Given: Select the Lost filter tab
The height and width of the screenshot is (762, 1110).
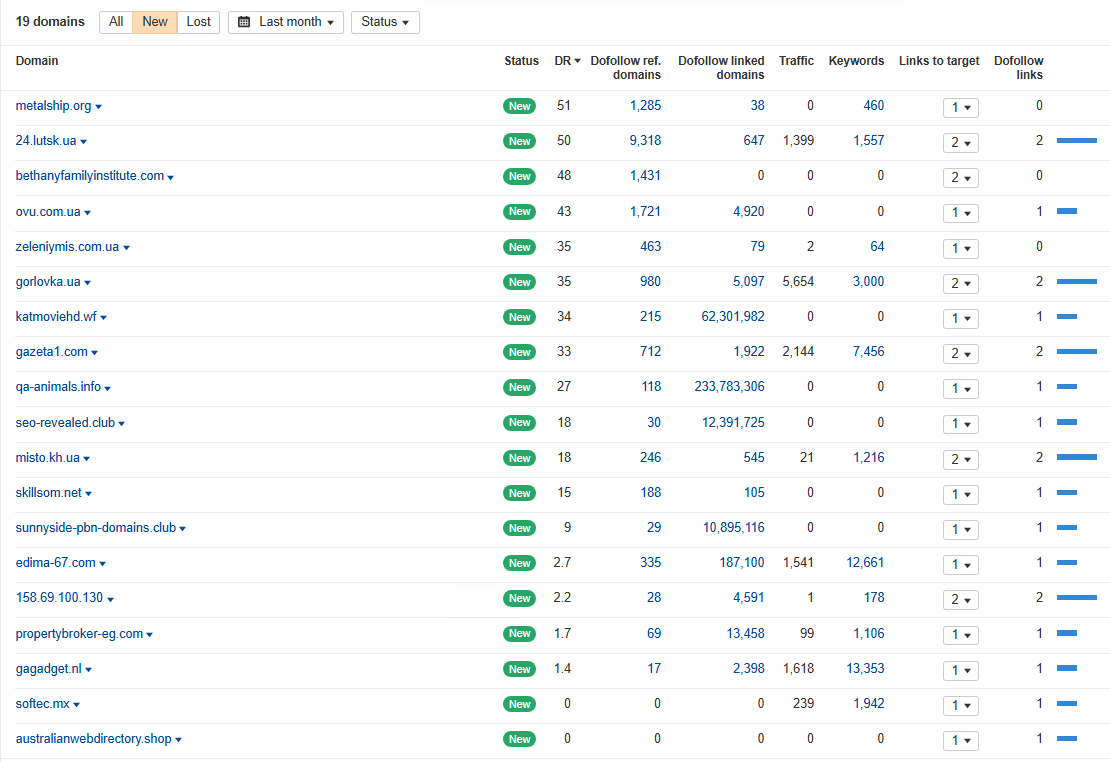Looking at the screenshot, I should (198, 22).
